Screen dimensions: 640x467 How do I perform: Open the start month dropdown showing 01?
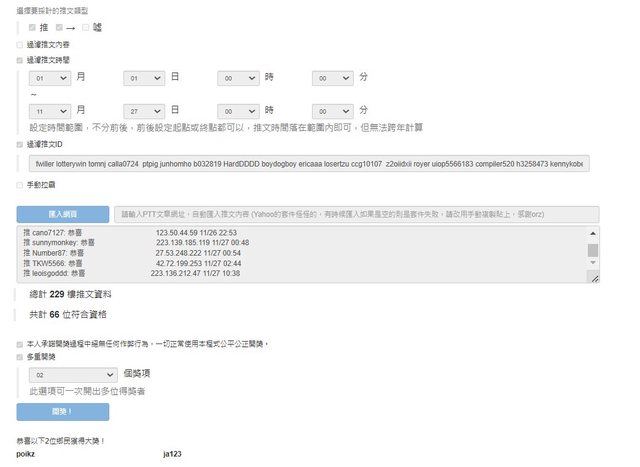(50, 77)
